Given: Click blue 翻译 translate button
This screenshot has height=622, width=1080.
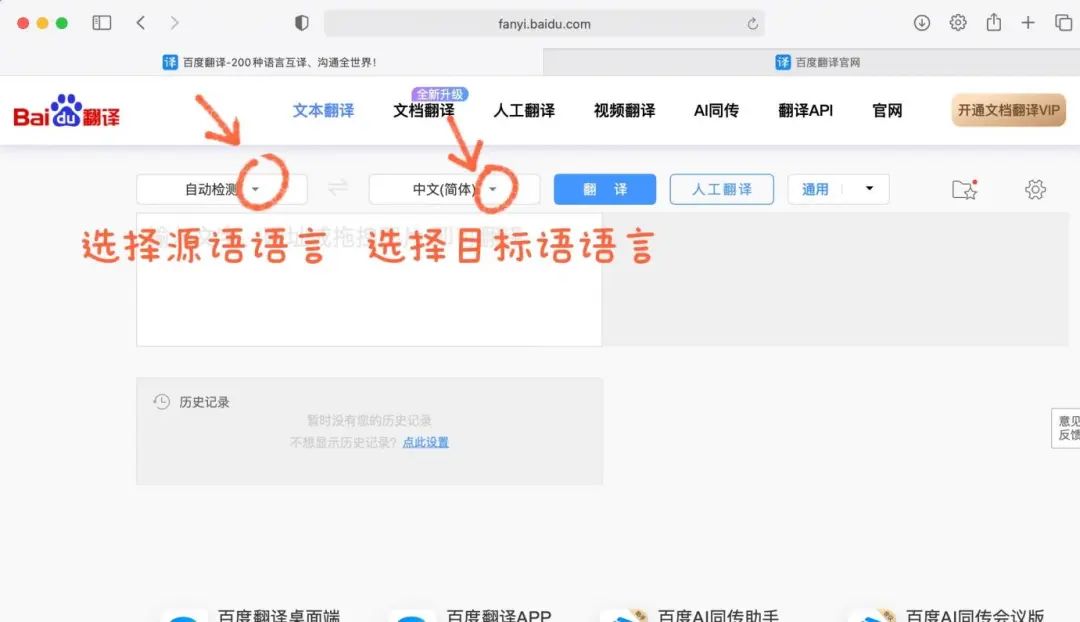Looking at the screenshot, I should click(605, 189).
